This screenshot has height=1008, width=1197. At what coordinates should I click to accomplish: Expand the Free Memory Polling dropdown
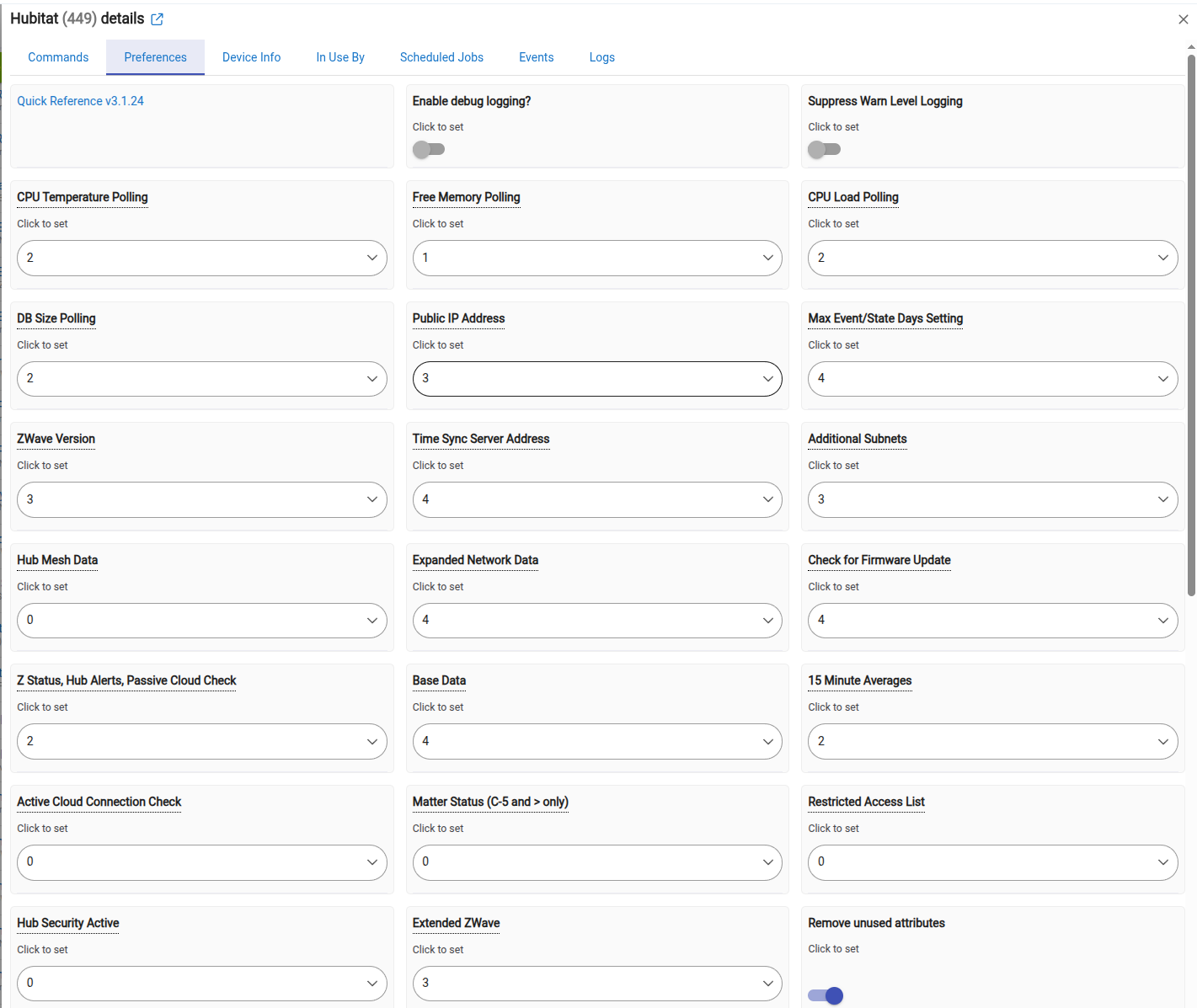click(x=596, y=258)
